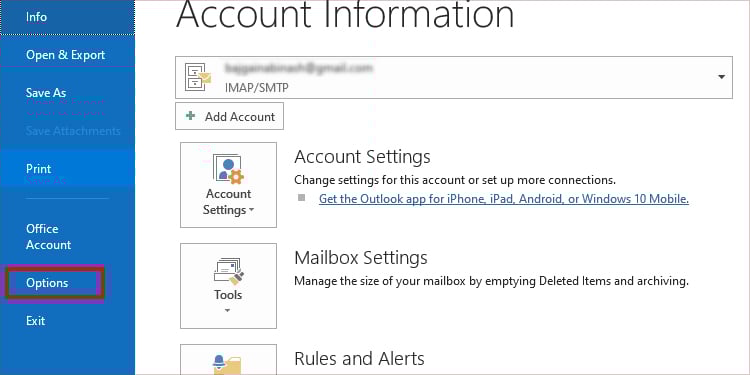This screenshot has width=750, height=375.
Task: Click the Account Settings heading text
Action: pyautogui.click(x=362, y=156)
